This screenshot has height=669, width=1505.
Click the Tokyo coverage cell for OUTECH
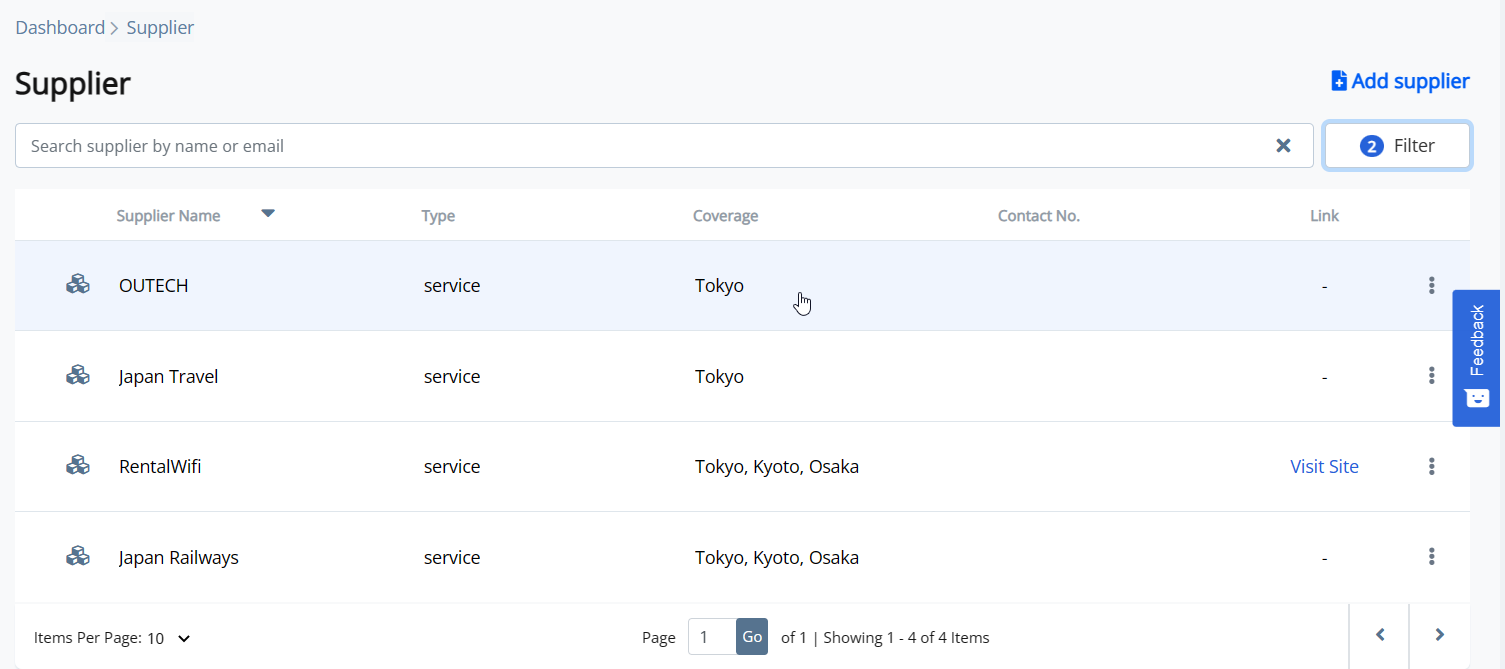click(719, 286)
